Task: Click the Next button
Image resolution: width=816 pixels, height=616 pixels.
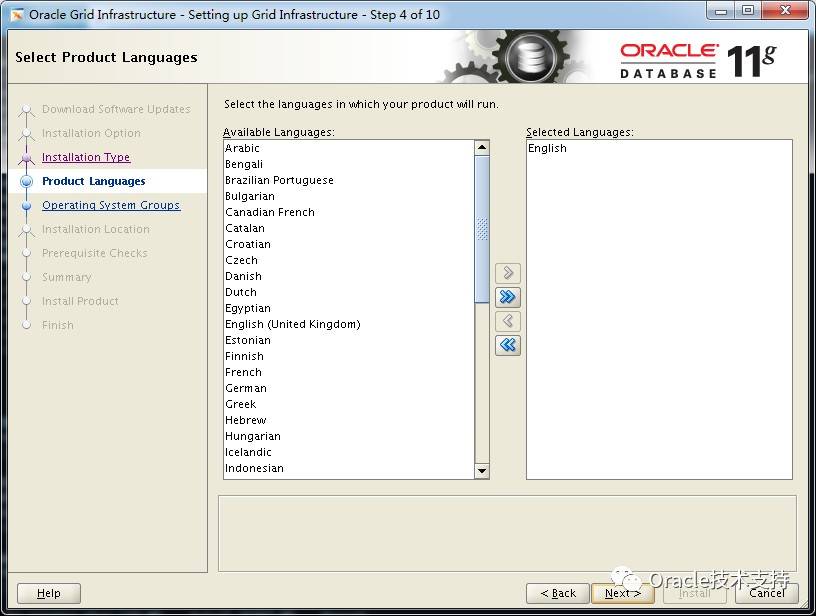Action: click(622, 593)
